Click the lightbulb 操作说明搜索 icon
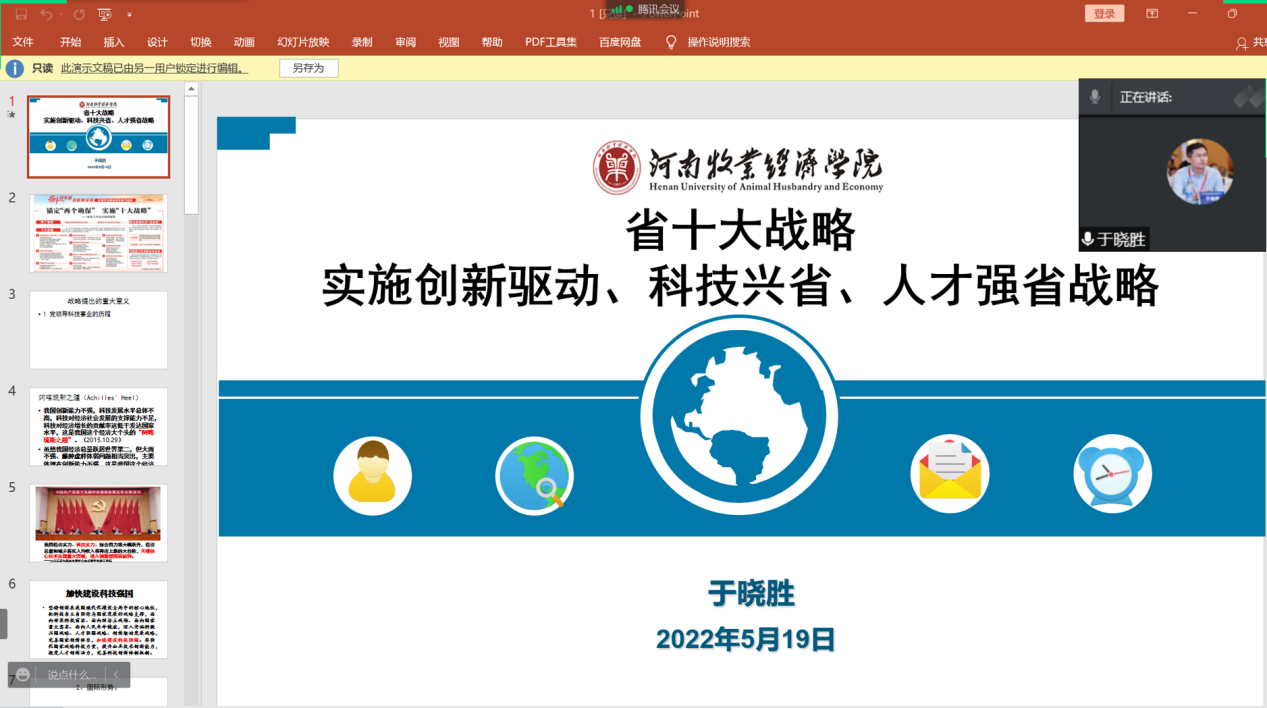This screenshot has height=708, width=1267. point(671,42)
